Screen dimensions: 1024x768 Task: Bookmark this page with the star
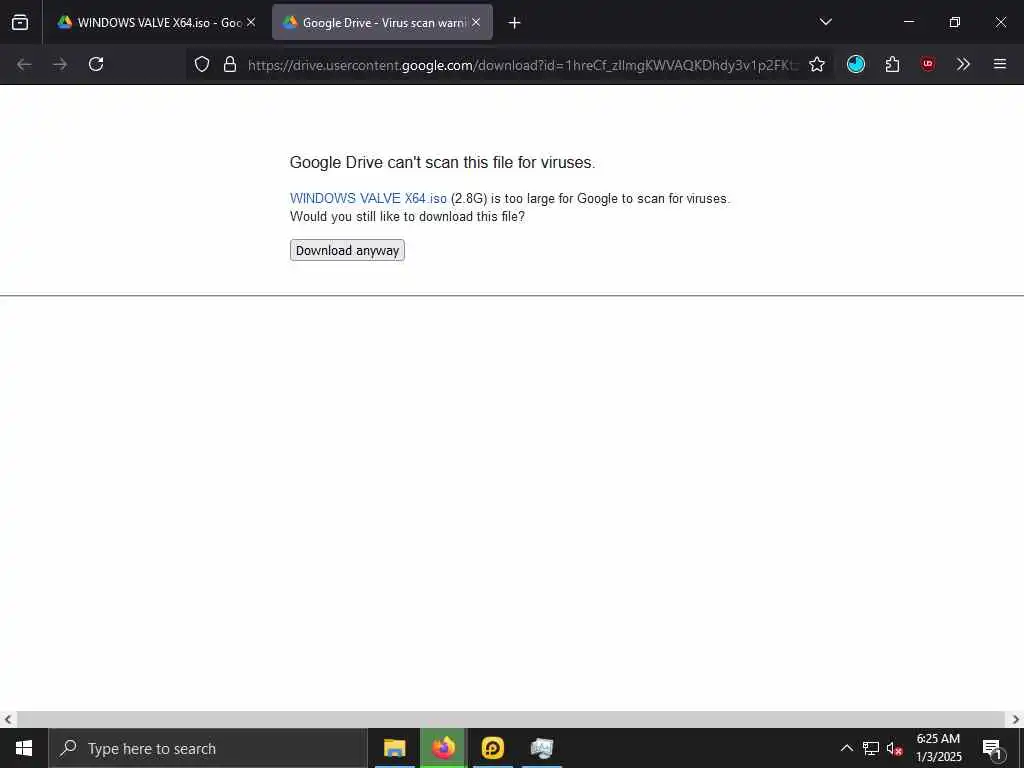click(x=817, y=64)
